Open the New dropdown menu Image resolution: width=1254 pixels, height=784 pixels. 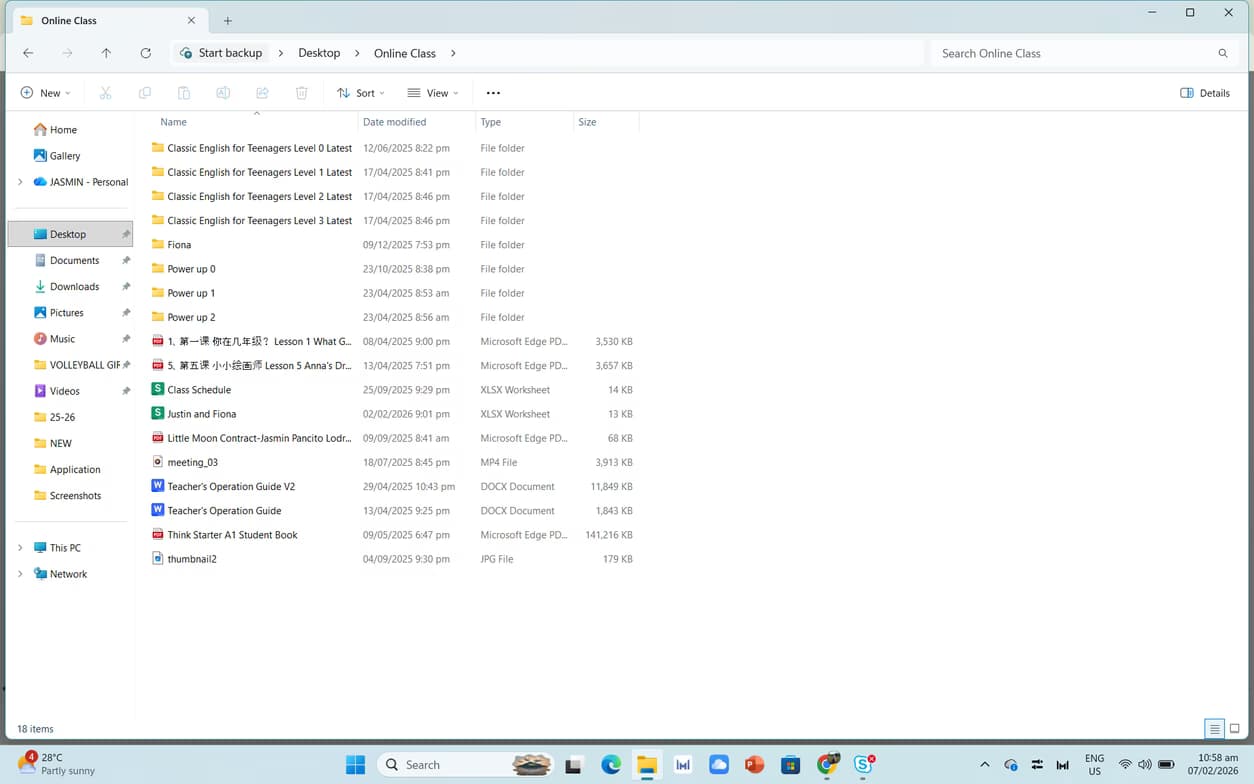(x=46, y=93)
